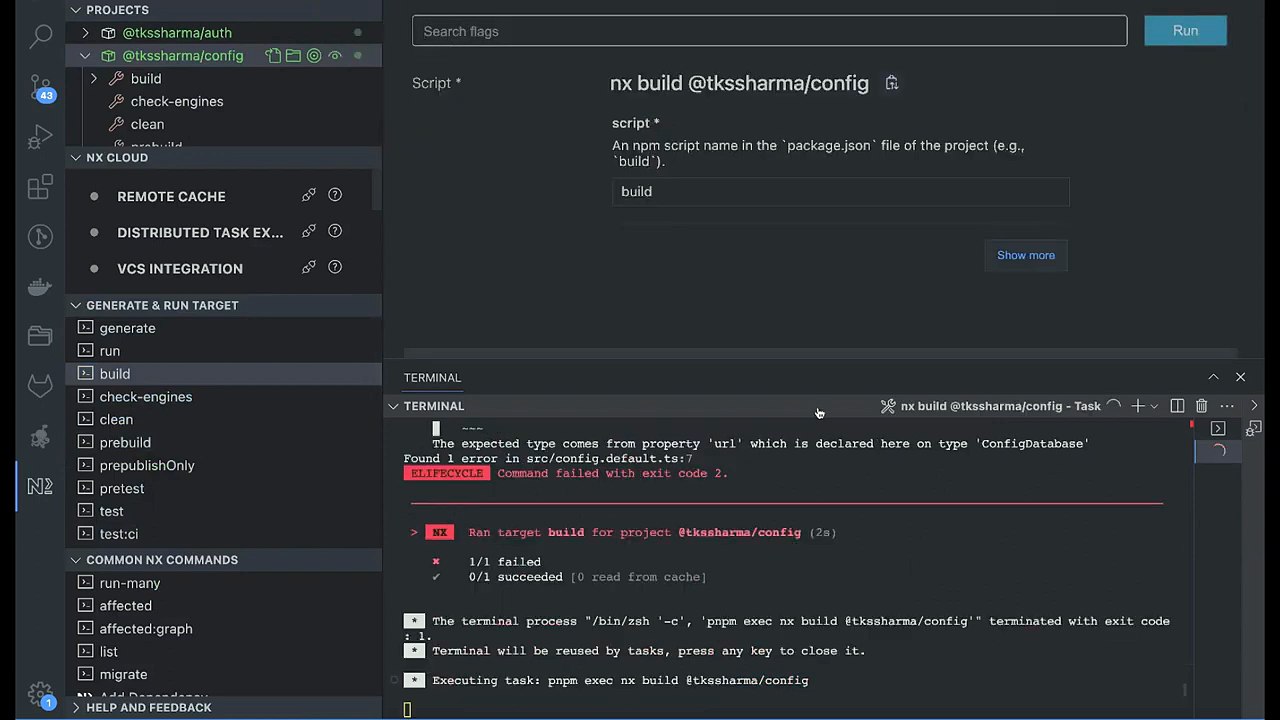Expand the build target under config
Viewport: 1280px width, 720px height.
[x=94, y=79]
